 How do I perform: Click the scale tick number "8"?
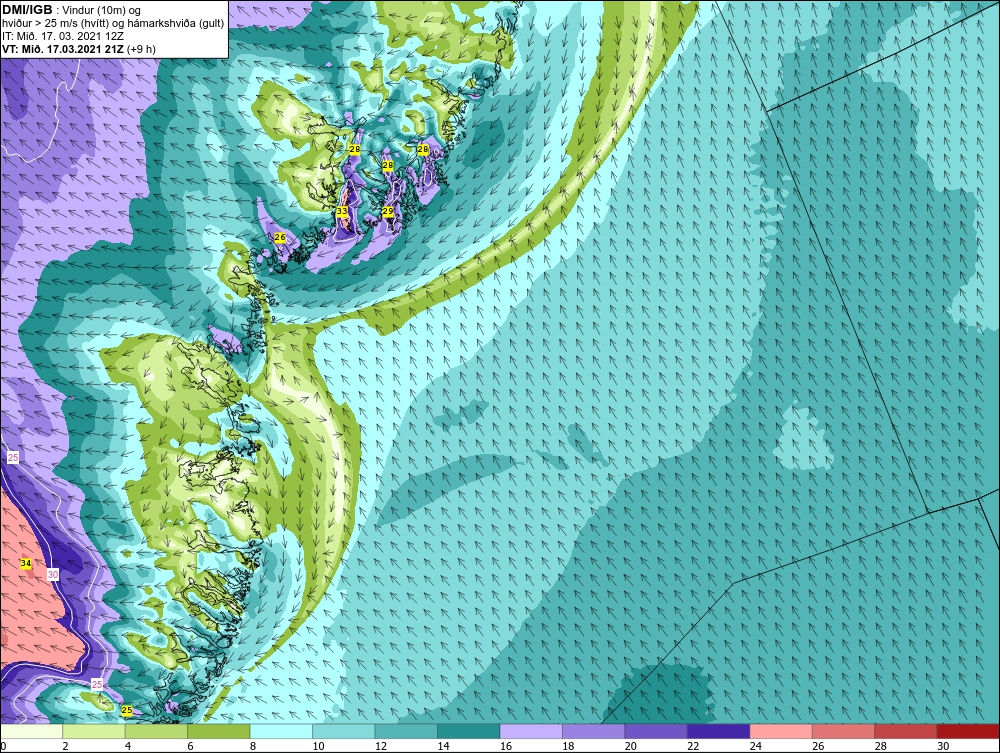(253, 746)
